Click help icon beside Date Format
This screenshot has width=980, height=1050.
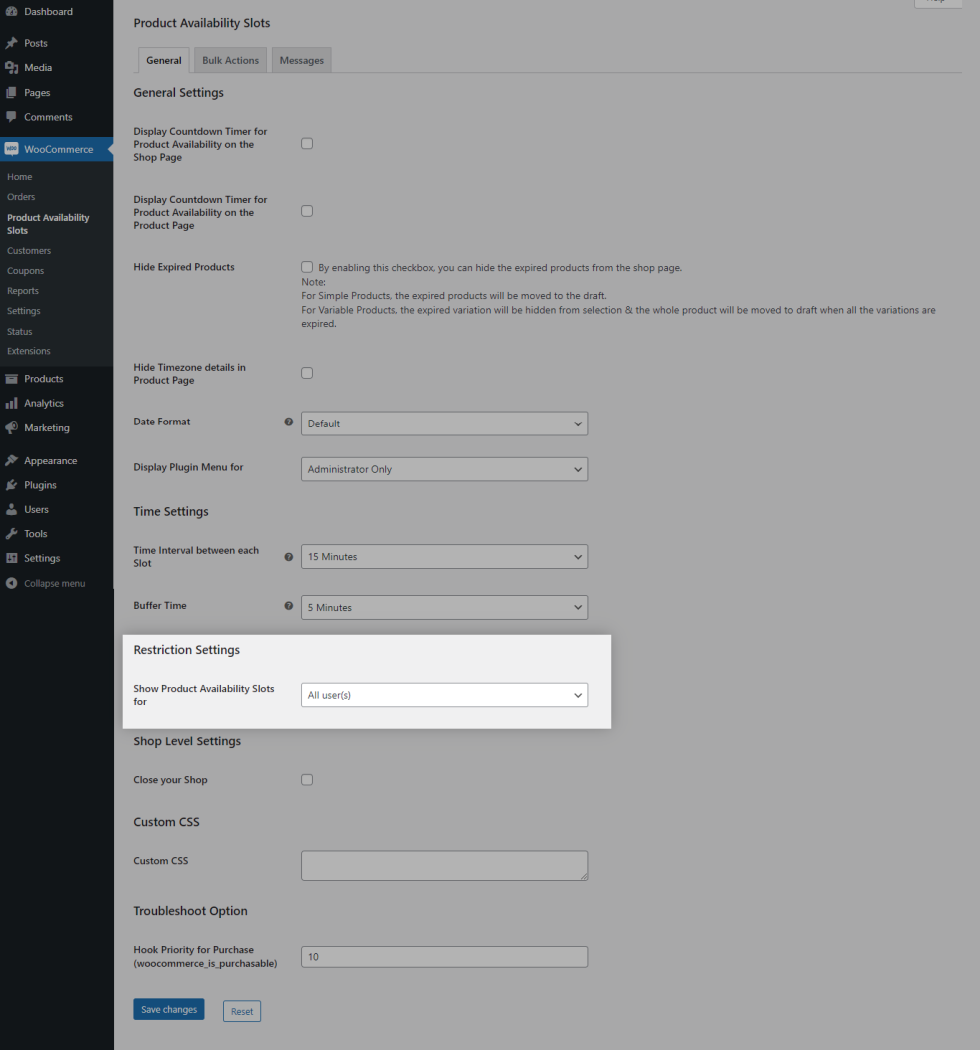(289, 422)
